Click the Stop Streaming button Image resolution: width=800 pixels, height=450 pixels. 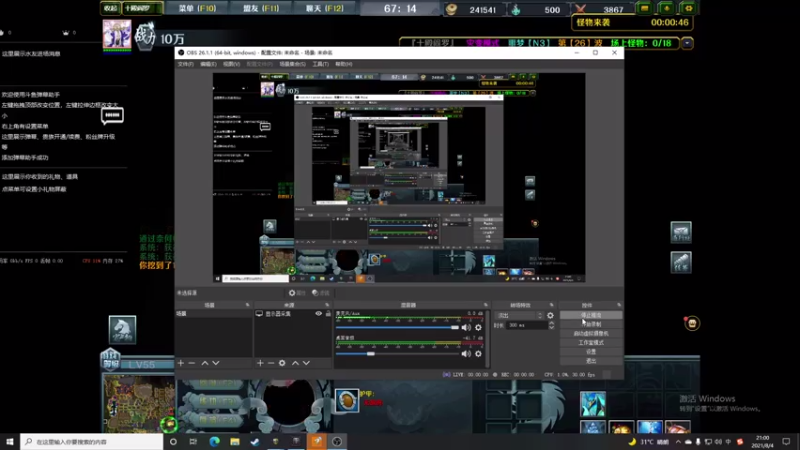tap(591, 315)
